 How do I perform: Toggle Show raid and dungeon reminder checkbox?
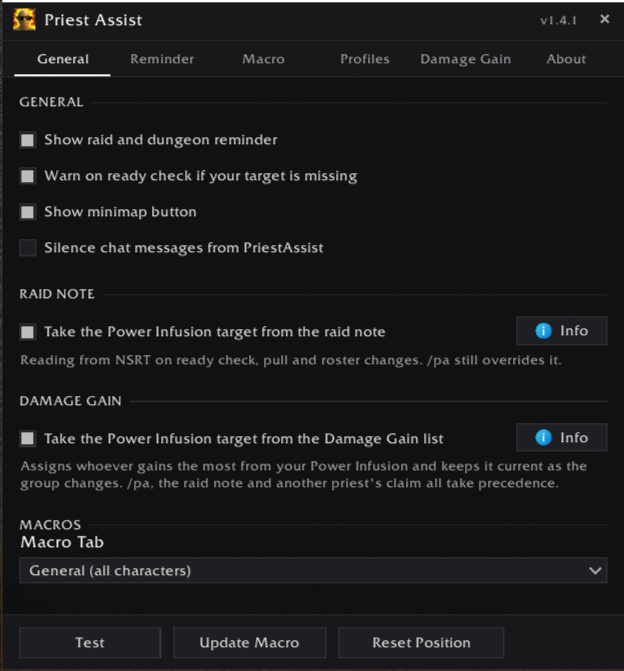28,140
